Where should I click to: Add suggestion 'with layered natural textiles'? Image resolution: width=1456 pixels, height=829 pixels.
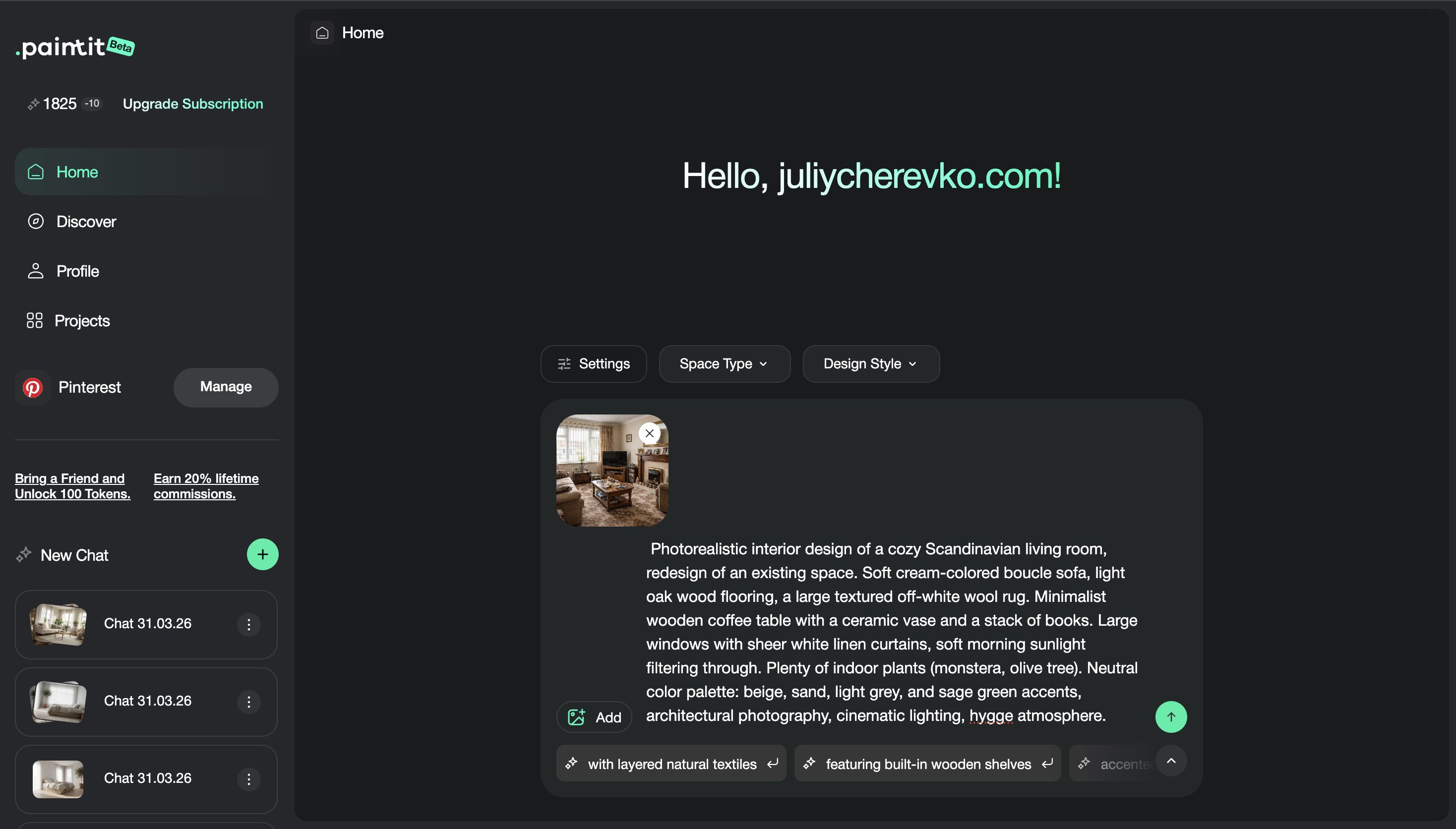[671, 764]
